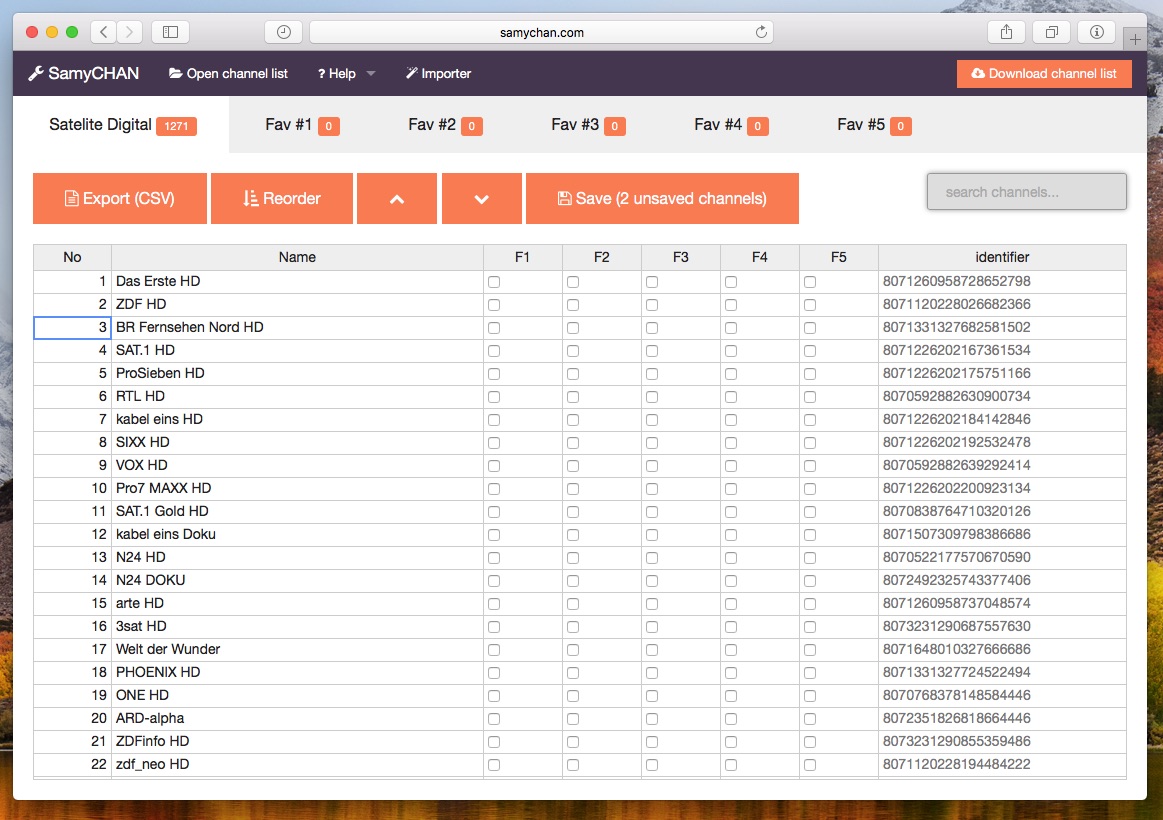Click the Reorder button
The height and width of the screenshot is (820, 1163).
[x=282, y=199]
